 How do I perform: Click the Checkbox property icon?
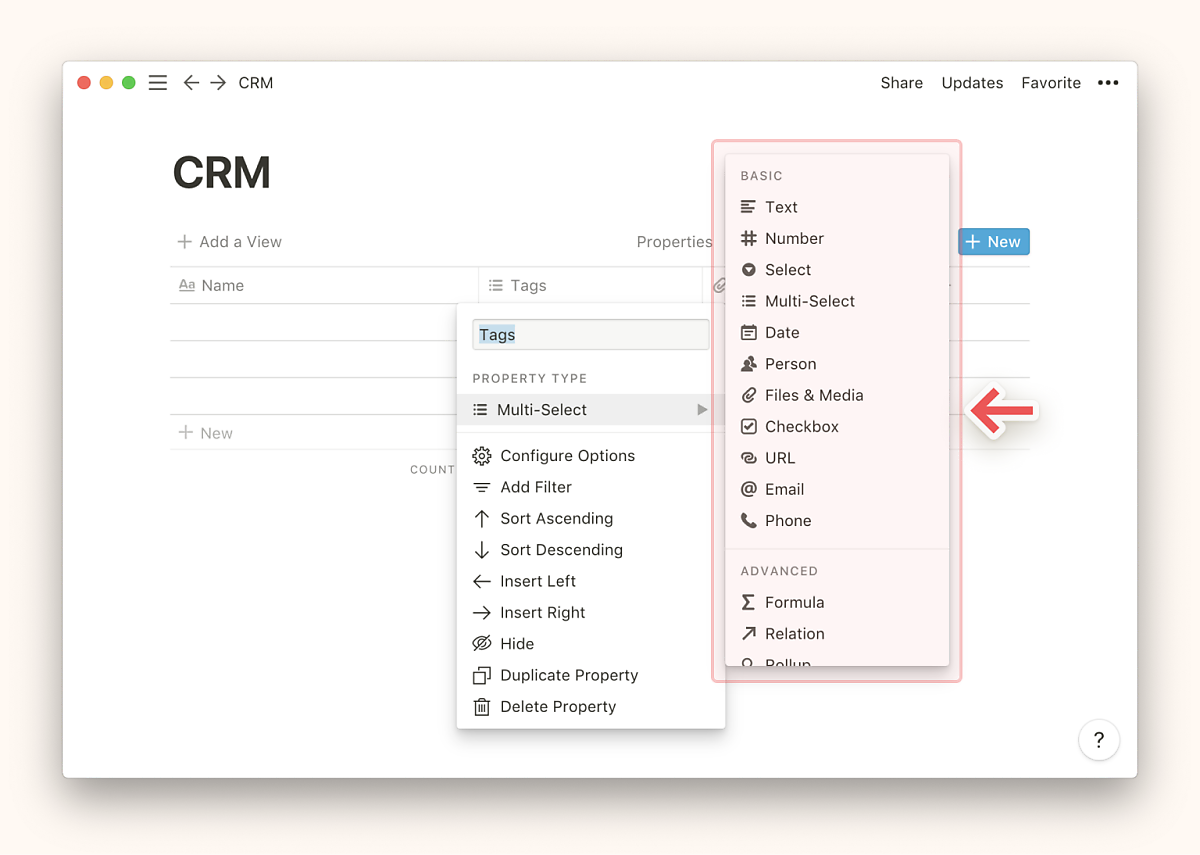coord(748,426)
